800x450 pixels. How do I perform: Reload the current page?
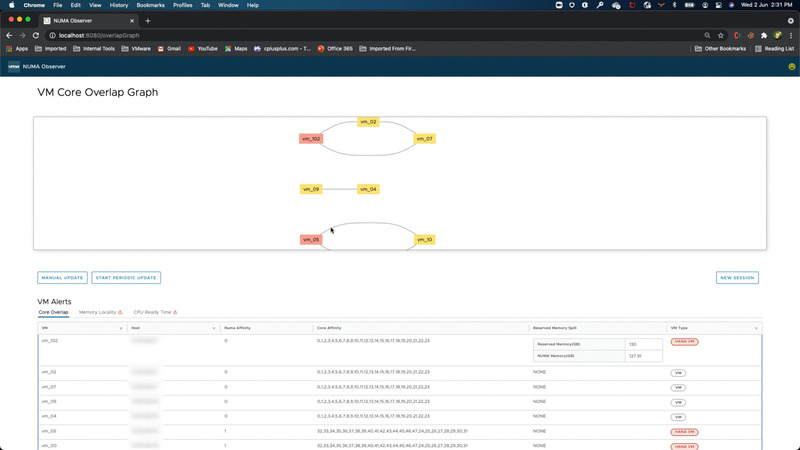click(36, 35)
